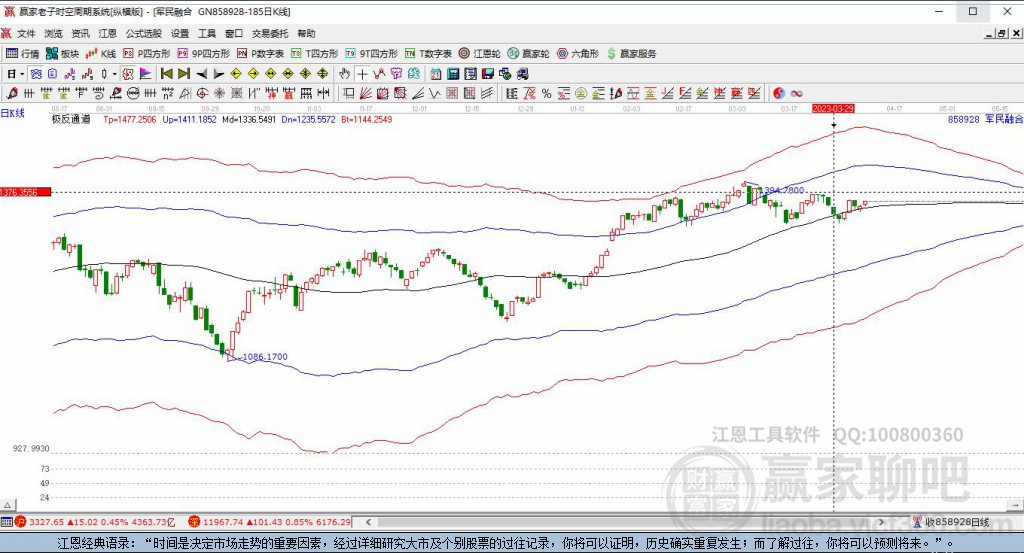Click the list document icon beside calculator
This screenshot has width=1024, height=553.
click(x=470, y=74)
